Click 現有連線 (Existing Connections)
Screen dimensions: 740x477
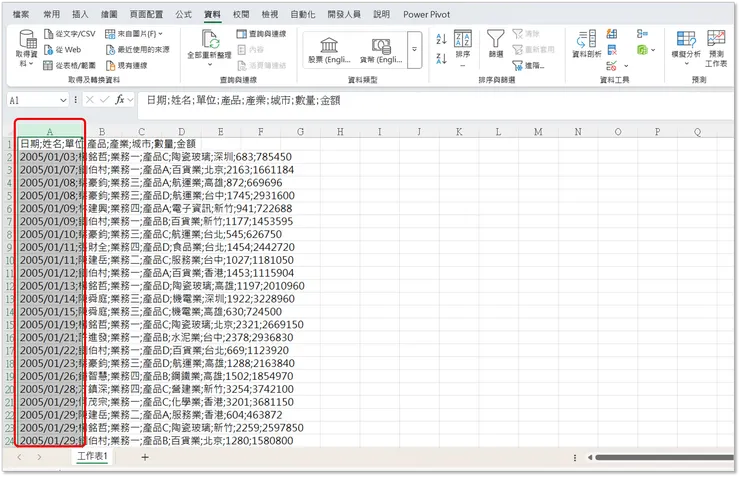(x=126, y=65)
